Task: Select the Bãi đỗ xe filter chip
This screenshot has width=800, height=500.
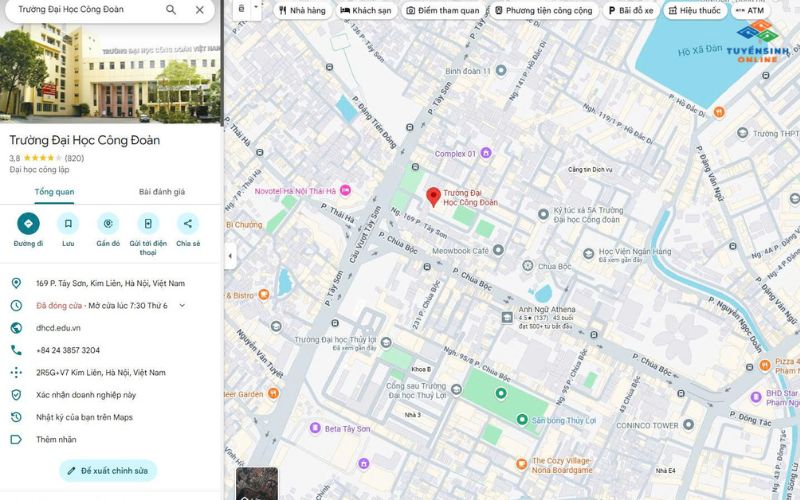Action: 631,10
